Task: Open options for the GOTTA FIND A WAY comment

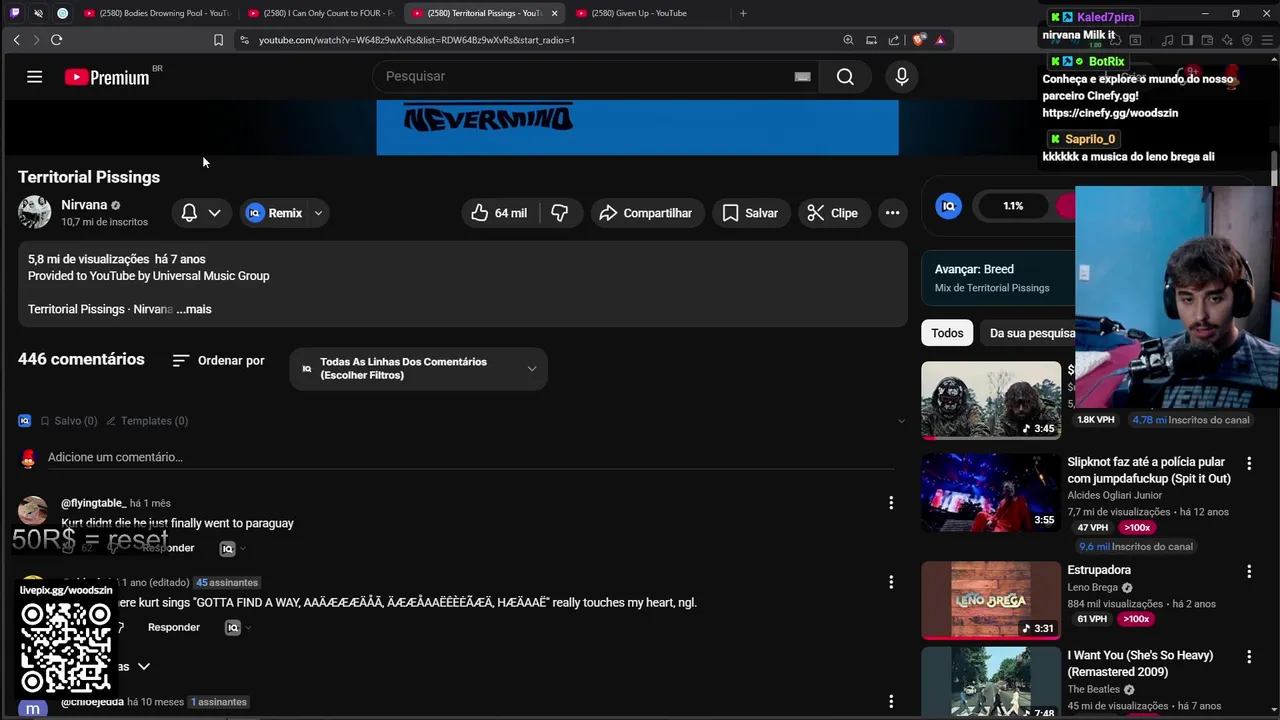Action: pyautogui.click(x=891, y=582)
